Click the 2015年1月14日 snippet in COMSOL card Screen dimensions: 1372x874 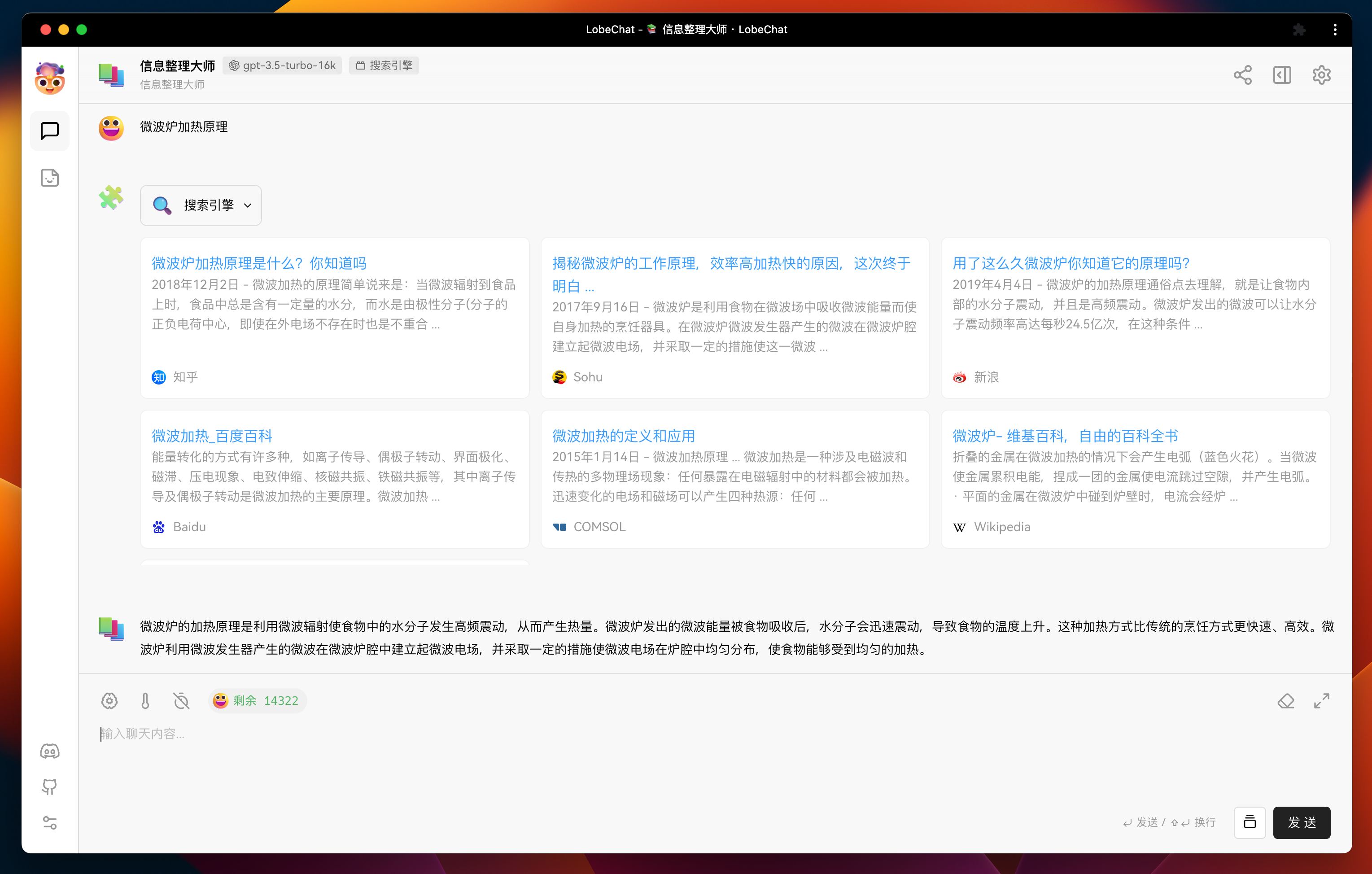734,476
